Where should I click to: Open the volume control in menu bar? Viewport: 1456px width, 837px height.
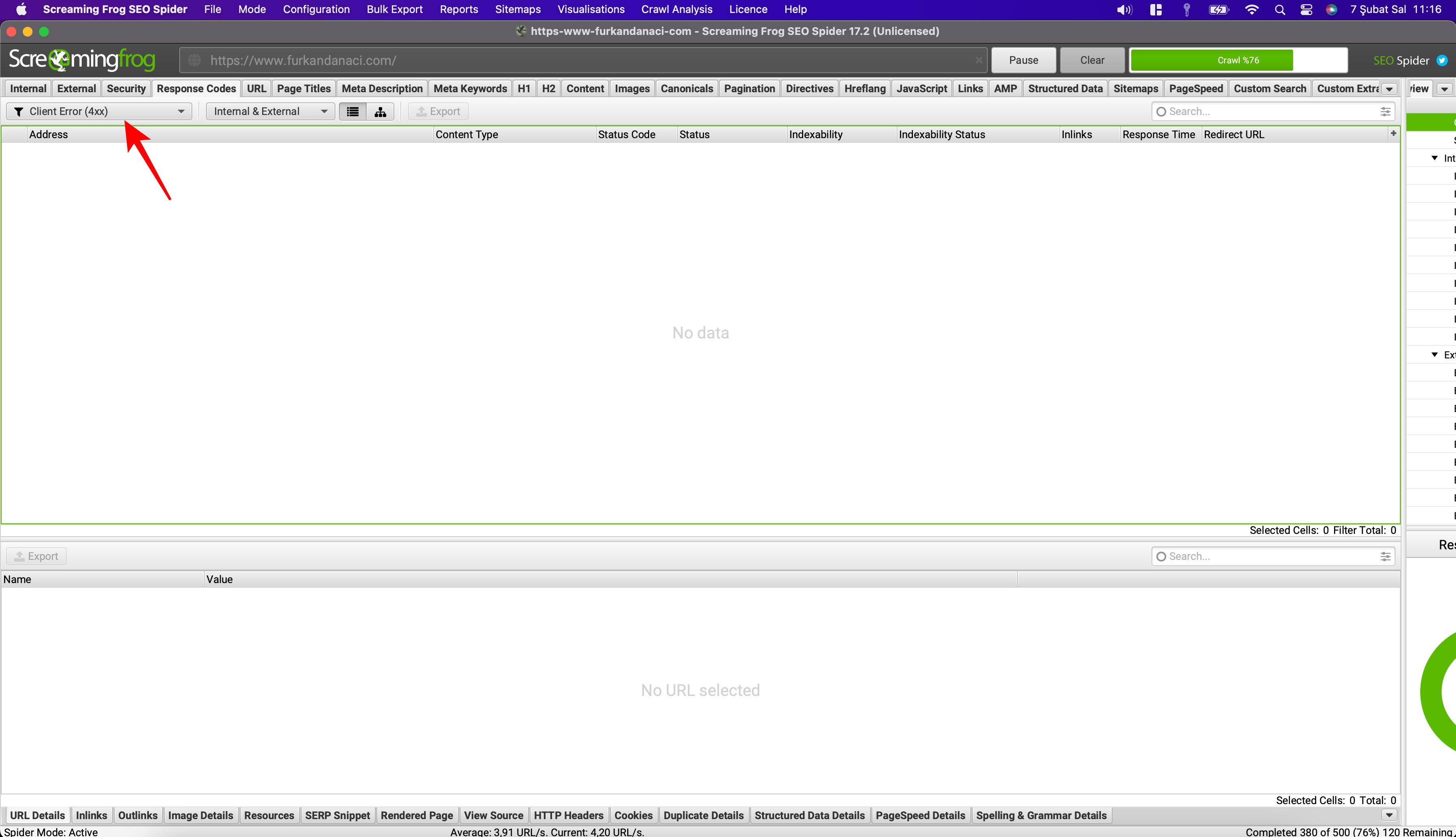click(x=1124, y=9)
